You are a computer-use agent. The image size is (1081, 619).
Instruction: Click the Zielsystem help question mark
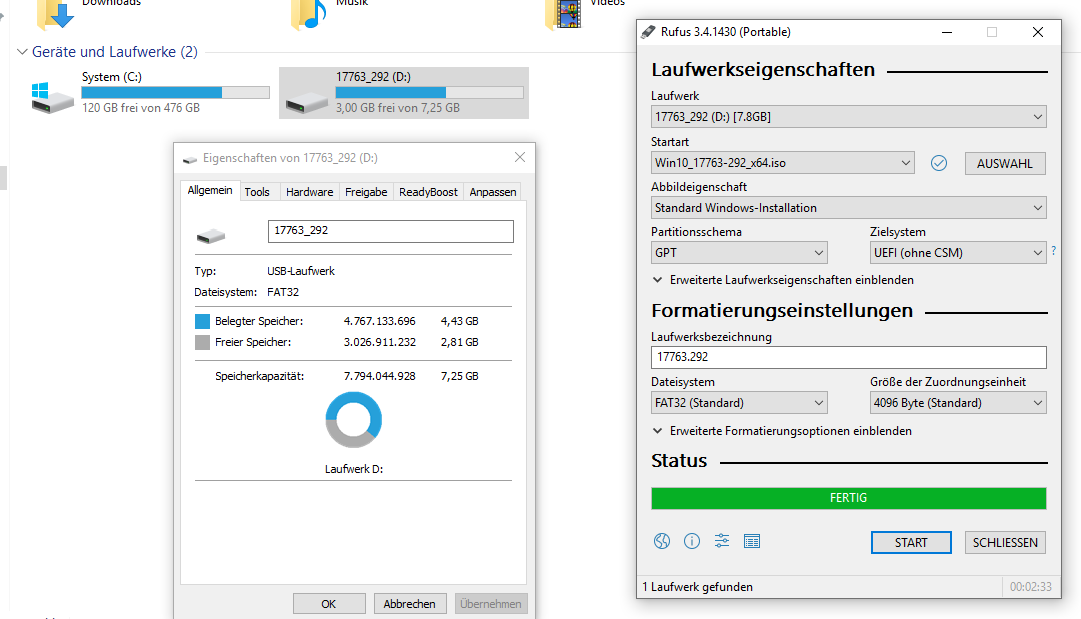point(1053,252)
